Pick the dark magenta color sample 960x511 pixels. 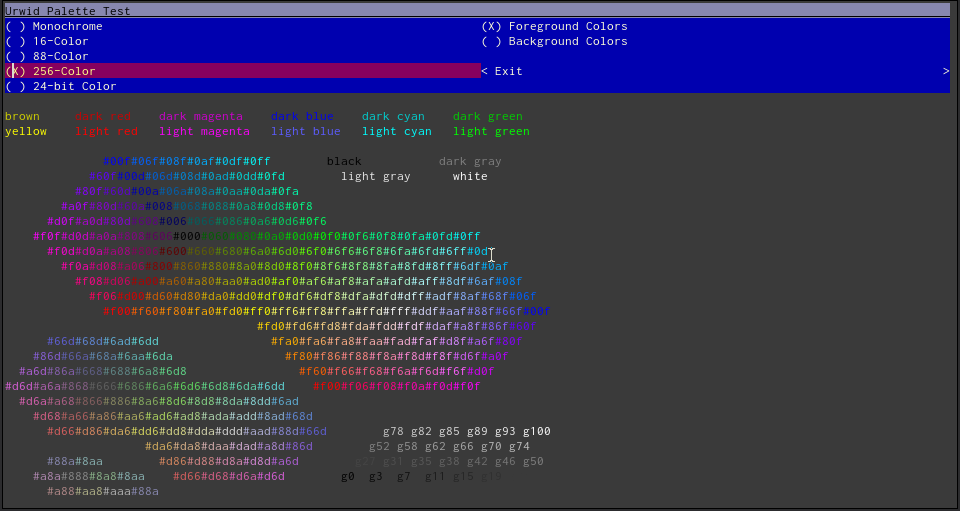pos(200,116)
